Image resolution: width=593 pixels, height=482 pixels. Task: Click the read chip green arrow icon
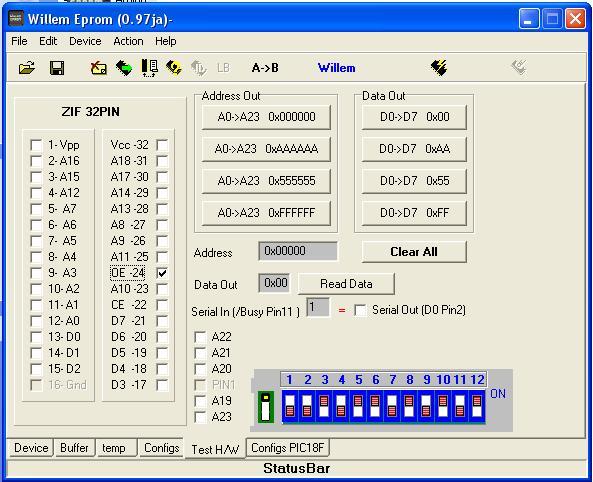click(124, 68)
